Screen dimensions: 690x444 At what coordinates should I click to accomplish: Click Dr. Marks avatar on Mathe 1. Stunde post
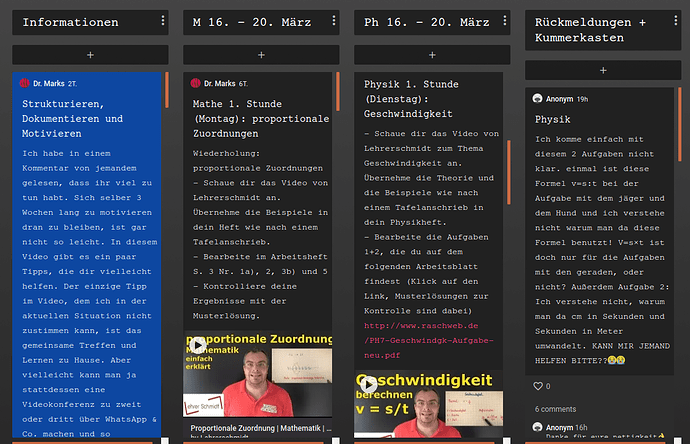point(196,83)
